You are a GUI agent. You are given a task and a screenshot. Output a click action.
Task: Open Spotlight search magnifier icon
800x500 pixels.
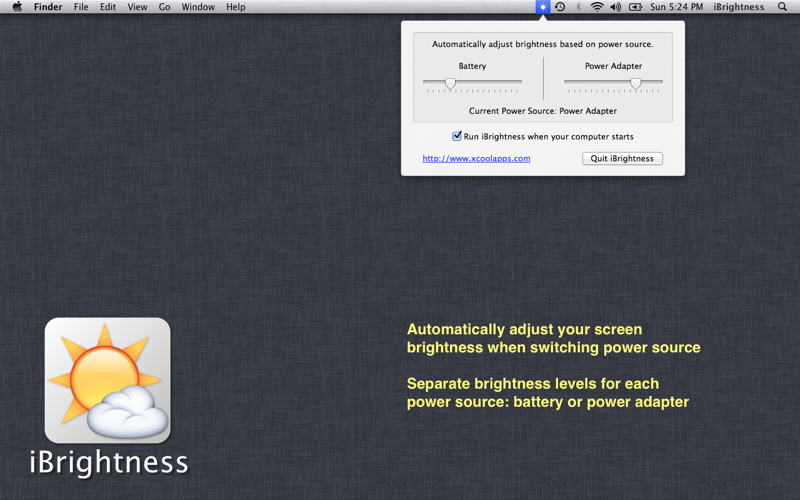(x=782, y=7)
